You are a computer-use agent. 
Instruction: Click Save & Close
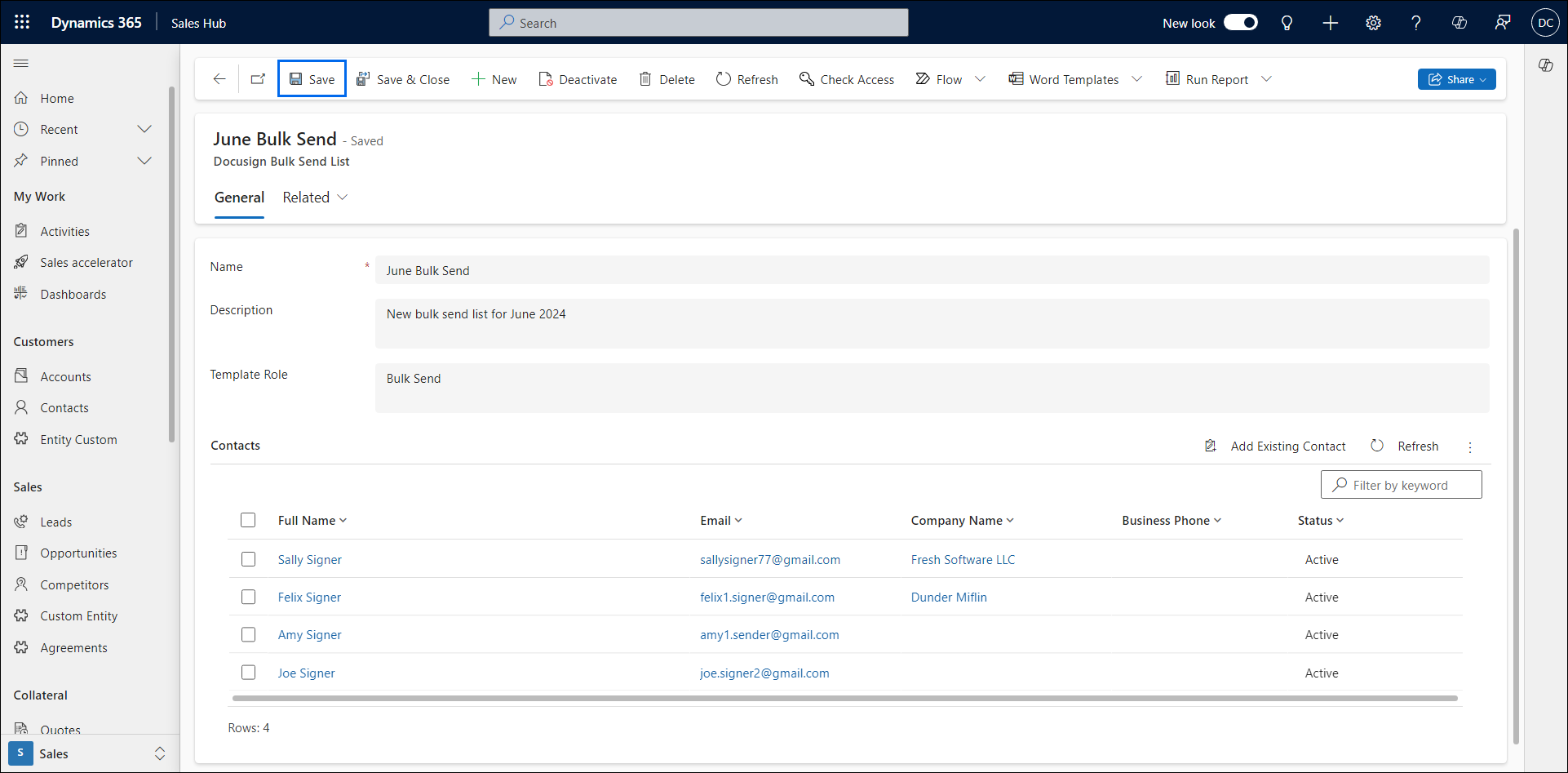click(412, 78)
